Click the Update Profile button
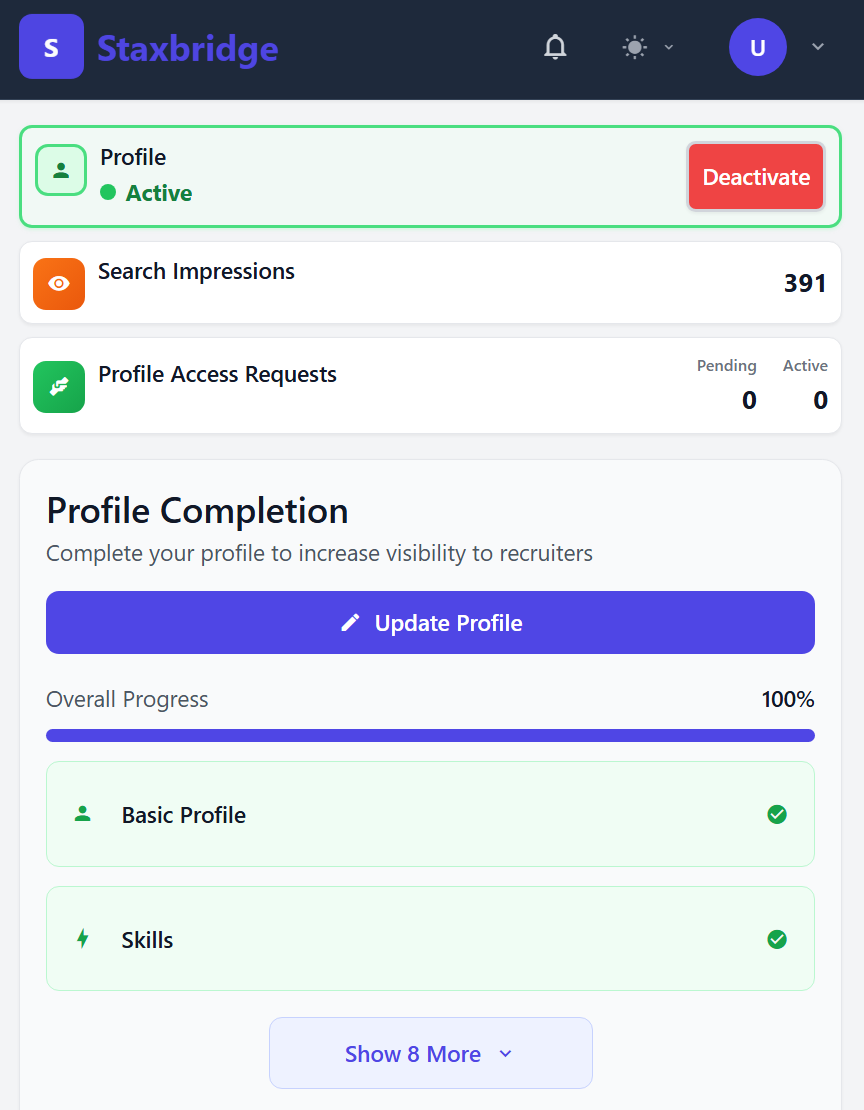Image resolution: width=864 pixels, height=1110 pixels. click(x=430, y=622)
